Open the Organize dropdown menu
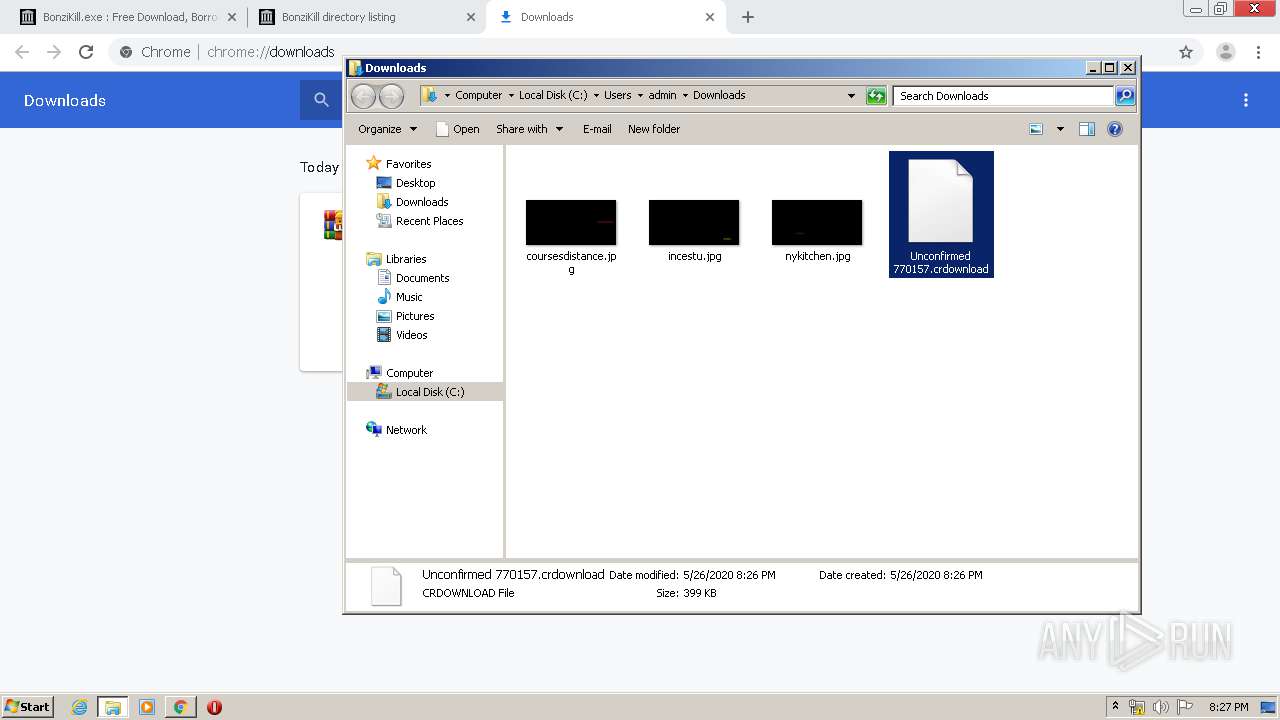Screen dimensions: 1280x720 coord(387,129)
